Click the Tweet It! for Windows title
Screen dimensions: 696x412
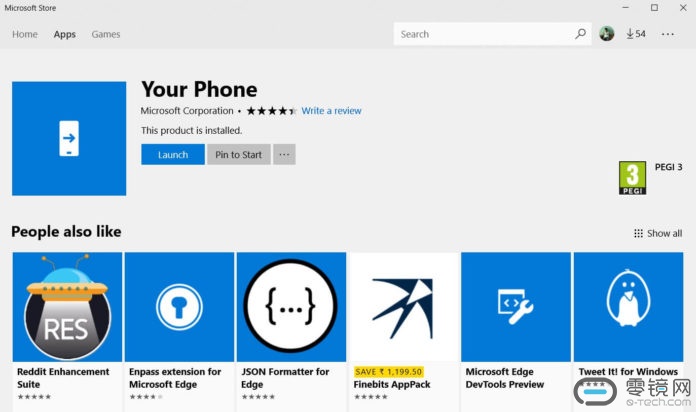(628, 372)
